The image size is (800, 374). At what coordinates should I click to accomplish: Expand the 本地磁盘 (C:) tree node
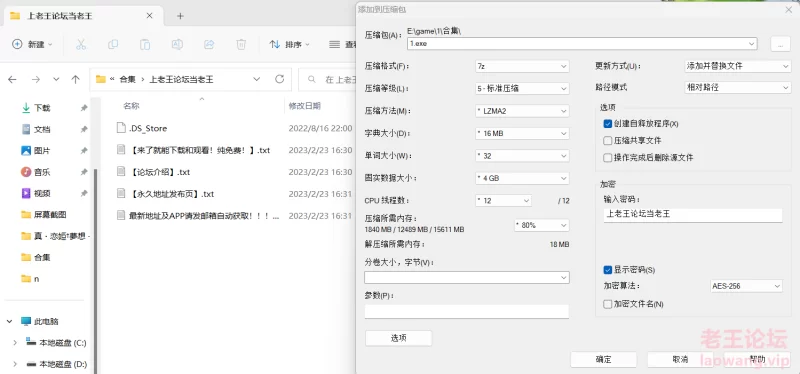[14, 343]
